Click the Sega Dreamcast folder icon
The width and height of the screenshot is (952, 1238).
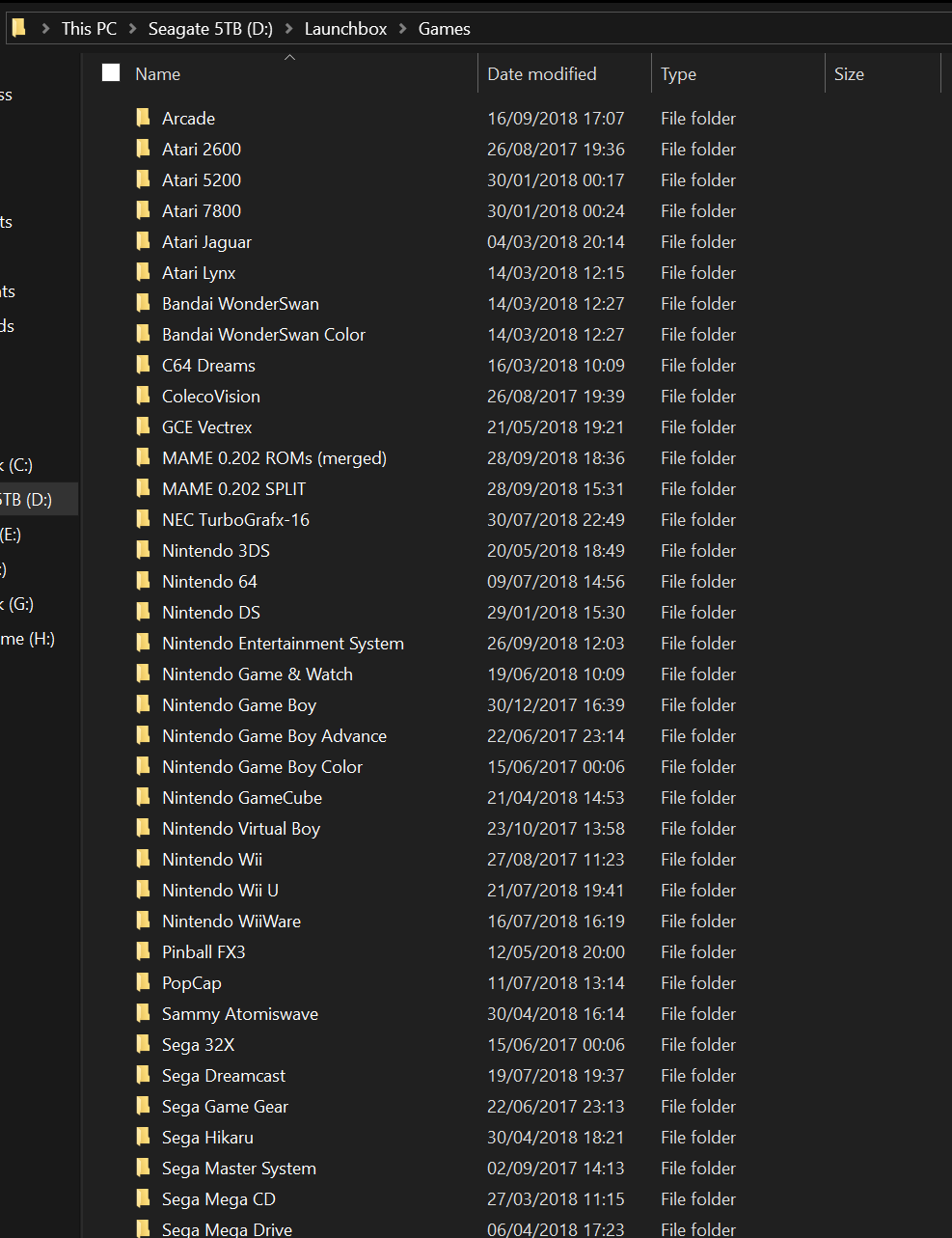click(143, 1075)
